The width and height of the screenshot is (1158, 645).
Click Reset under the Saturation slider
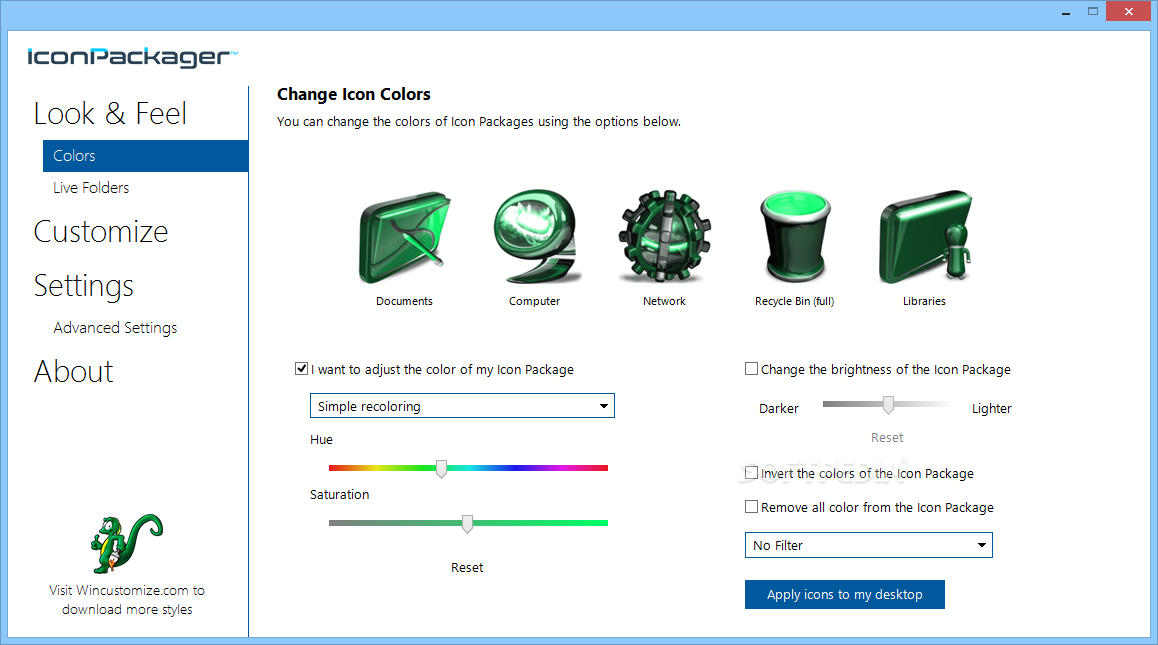click(x=467, y=567)
